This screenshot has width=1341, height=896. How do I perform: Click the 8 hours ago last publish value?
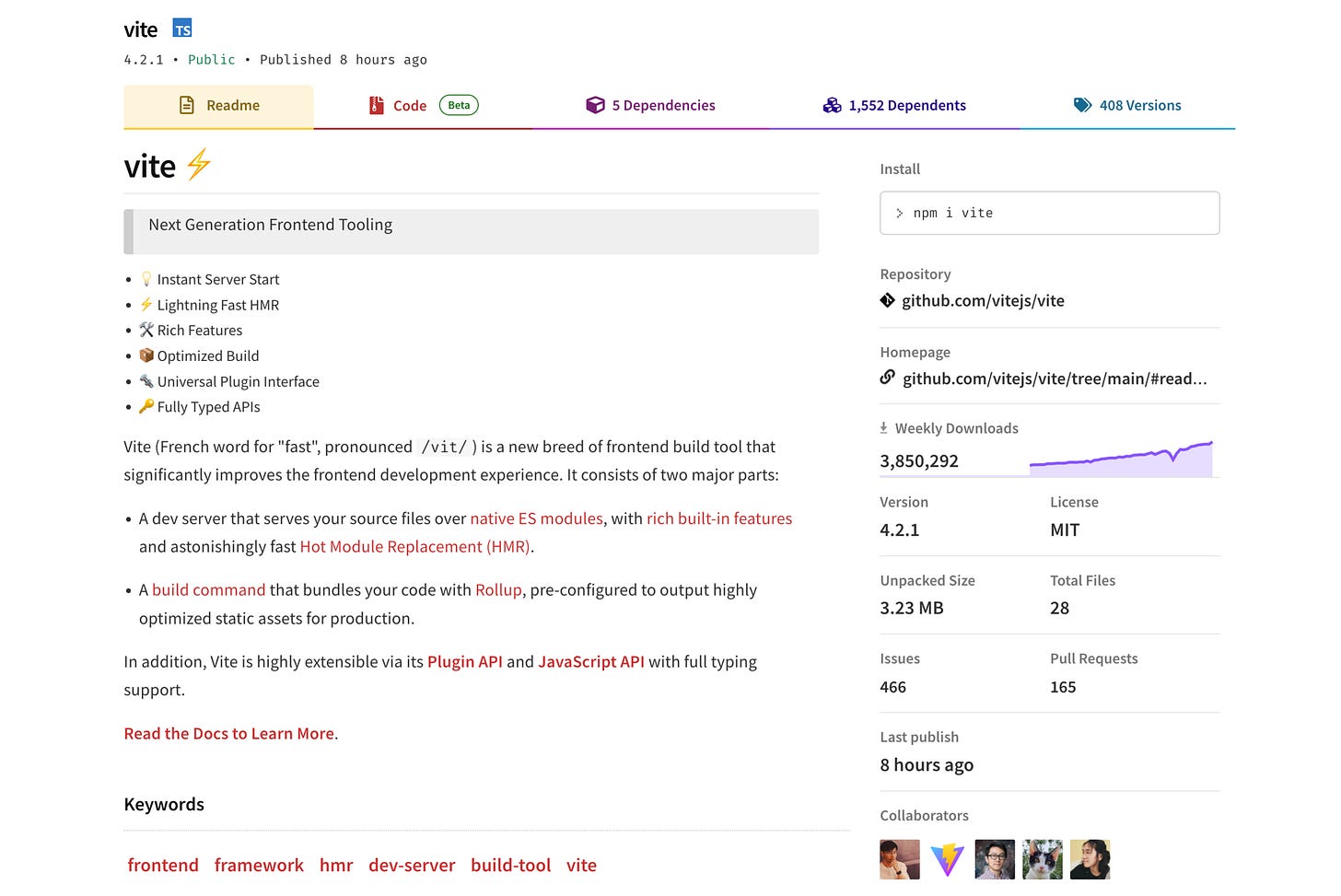point(927,764)
